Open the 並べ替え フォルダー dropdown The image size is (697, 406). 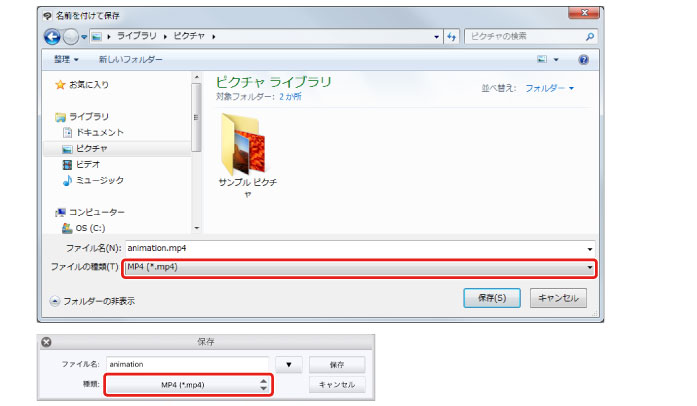[550, 88]
